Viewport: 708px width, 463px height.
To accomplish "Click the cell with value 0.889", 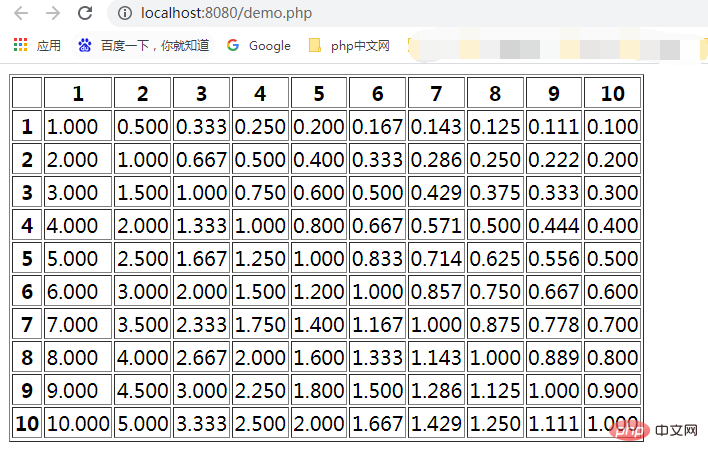I will coord(554,357).
